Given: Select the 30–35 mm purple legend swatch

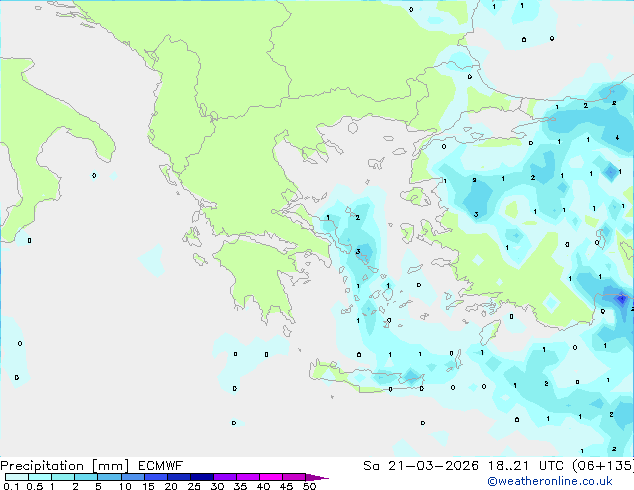Looking at the screenshot, I should (224, 477).
